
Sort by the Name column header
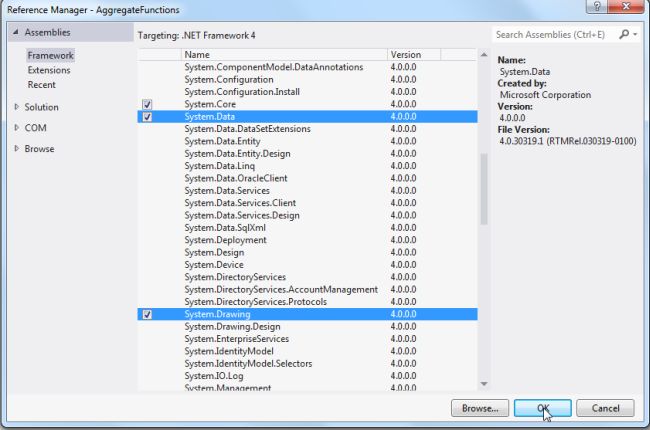(284, 55)
